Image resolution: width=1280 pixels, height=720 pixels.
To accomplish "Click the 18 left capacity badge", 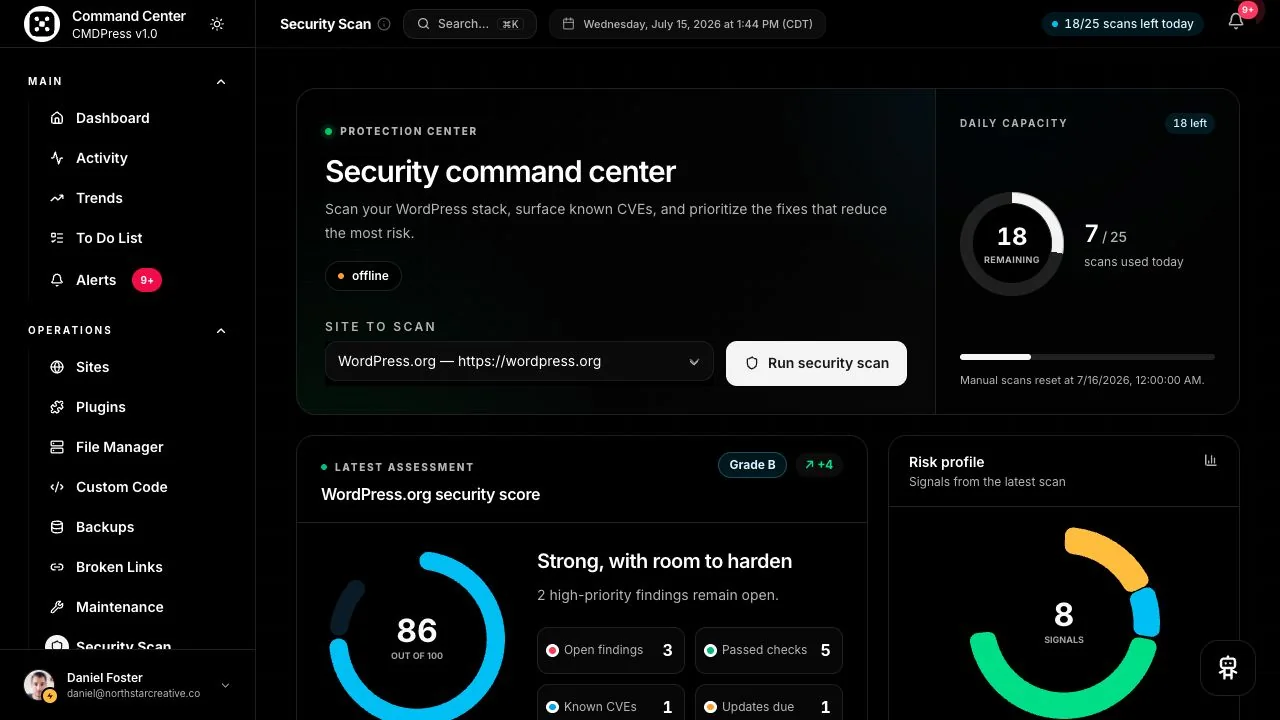I will point(1190,123).
